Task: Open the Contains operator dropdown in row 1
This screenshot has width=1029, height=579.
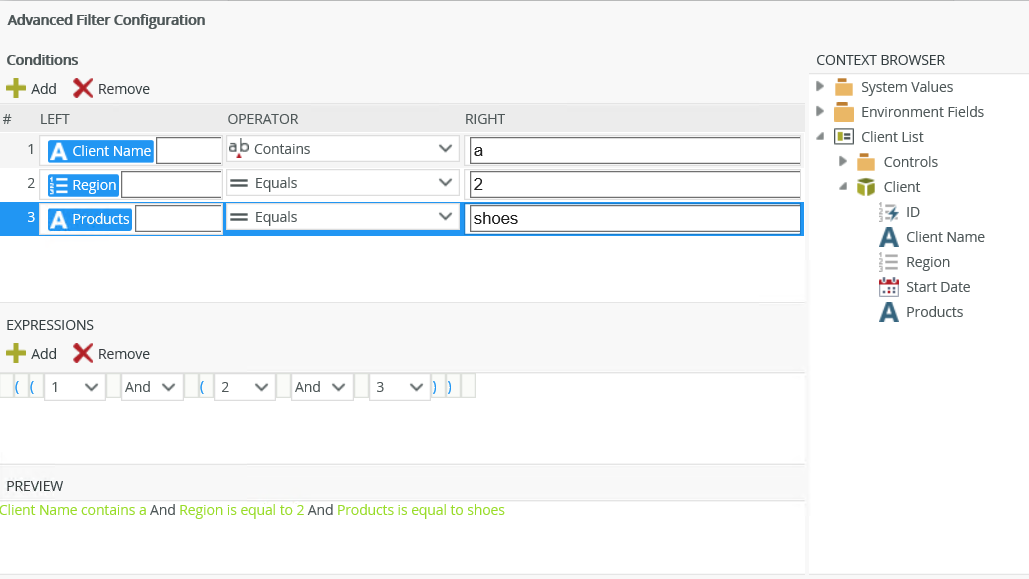Action: tap(446, 149)
